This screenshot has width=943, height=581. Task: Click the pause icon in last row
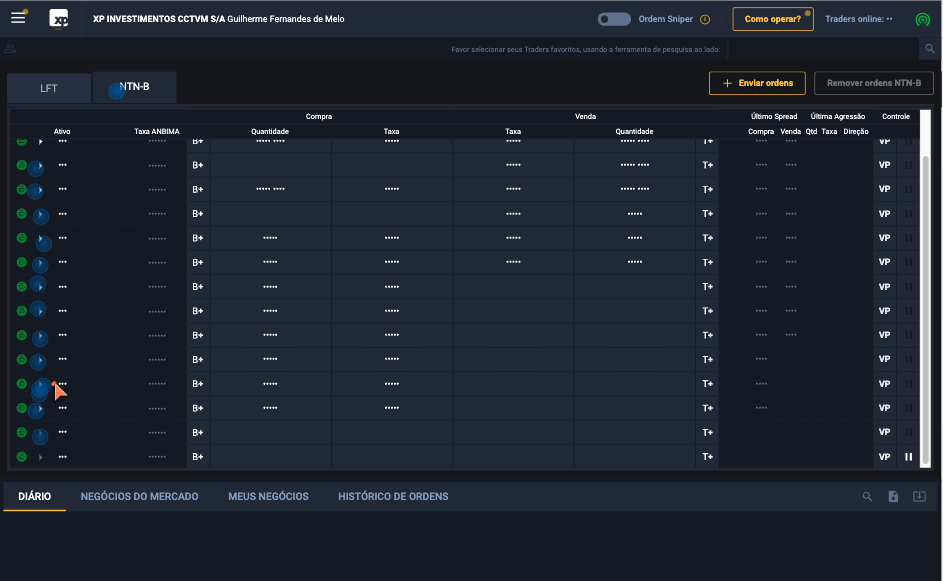909,457
